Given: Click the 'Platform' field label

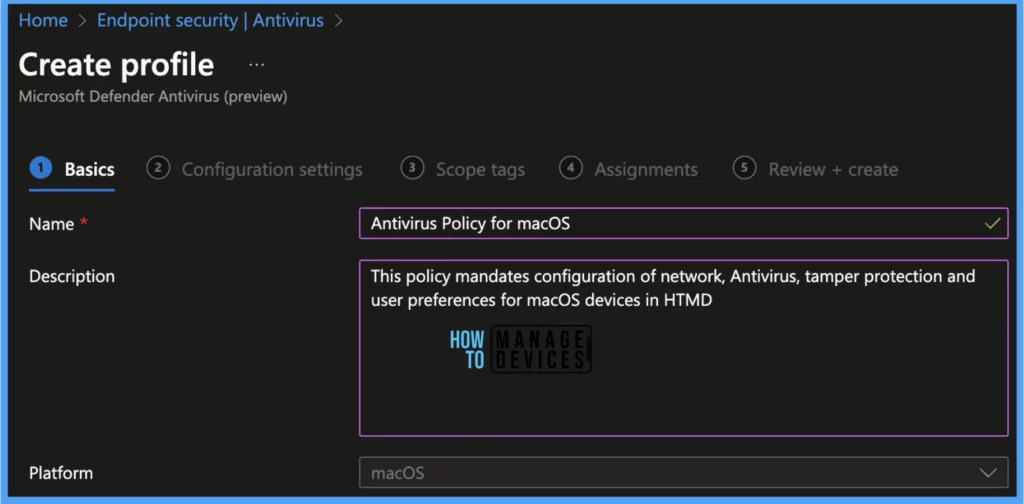Looking at the screenshot, I should point(61,473).
